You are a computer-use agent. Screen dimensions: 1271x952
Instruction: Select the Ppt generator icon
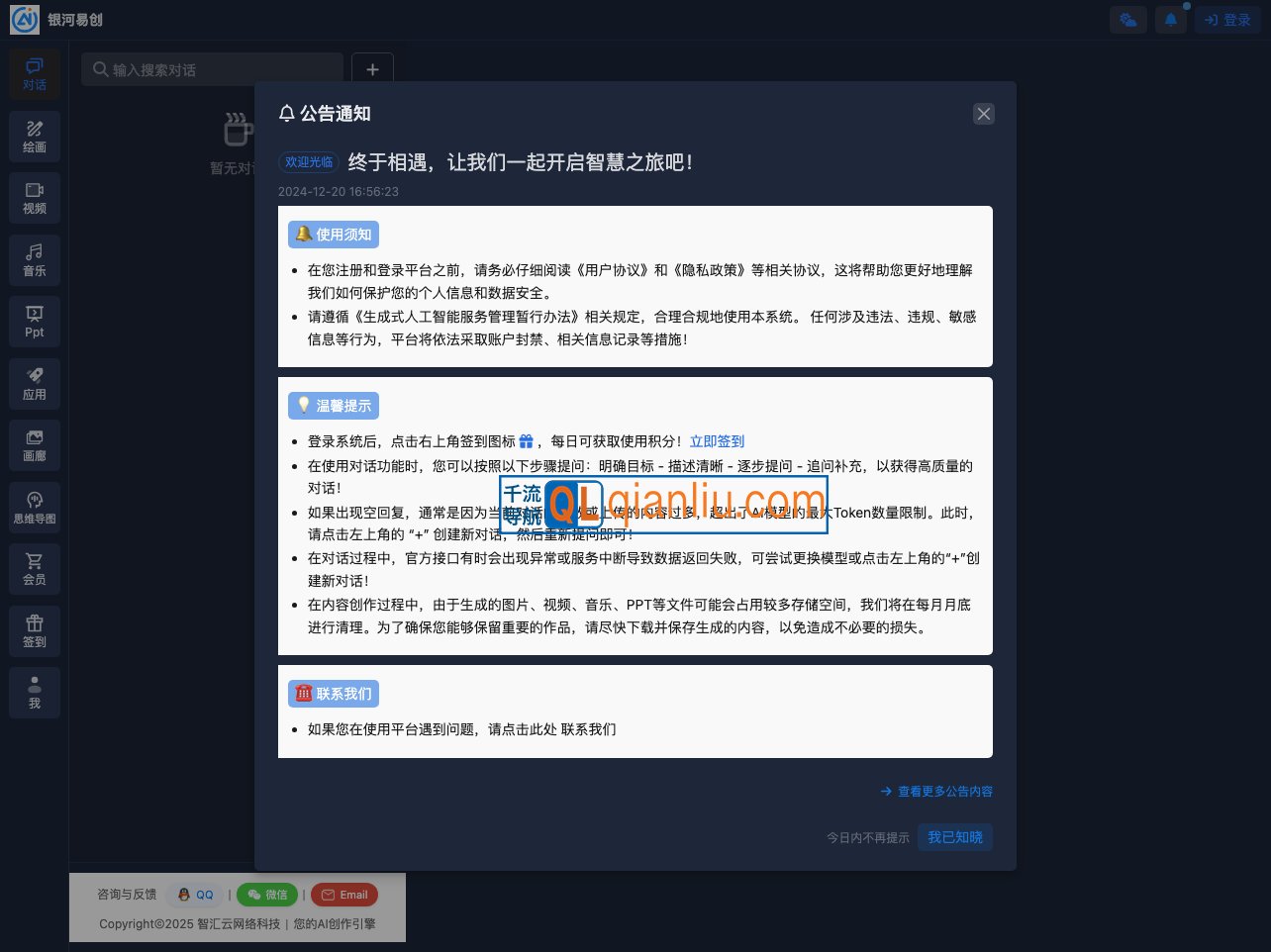[35, 321]
